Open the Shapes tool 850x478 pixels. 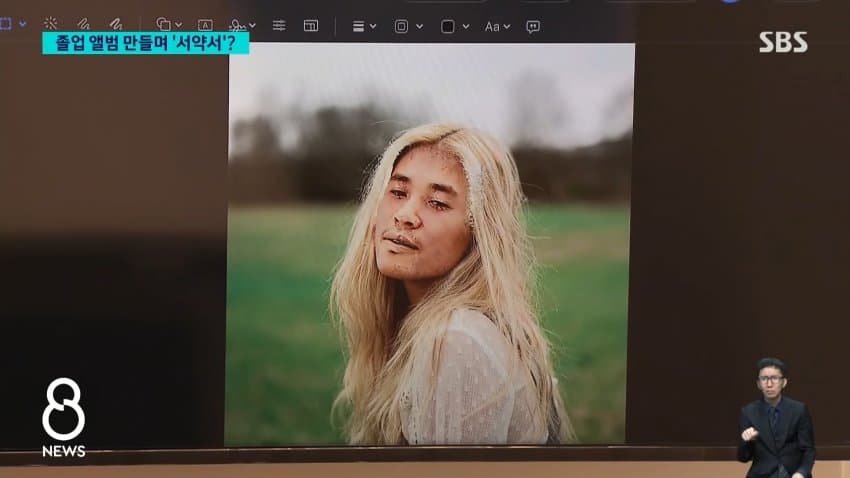coord(163,24)
